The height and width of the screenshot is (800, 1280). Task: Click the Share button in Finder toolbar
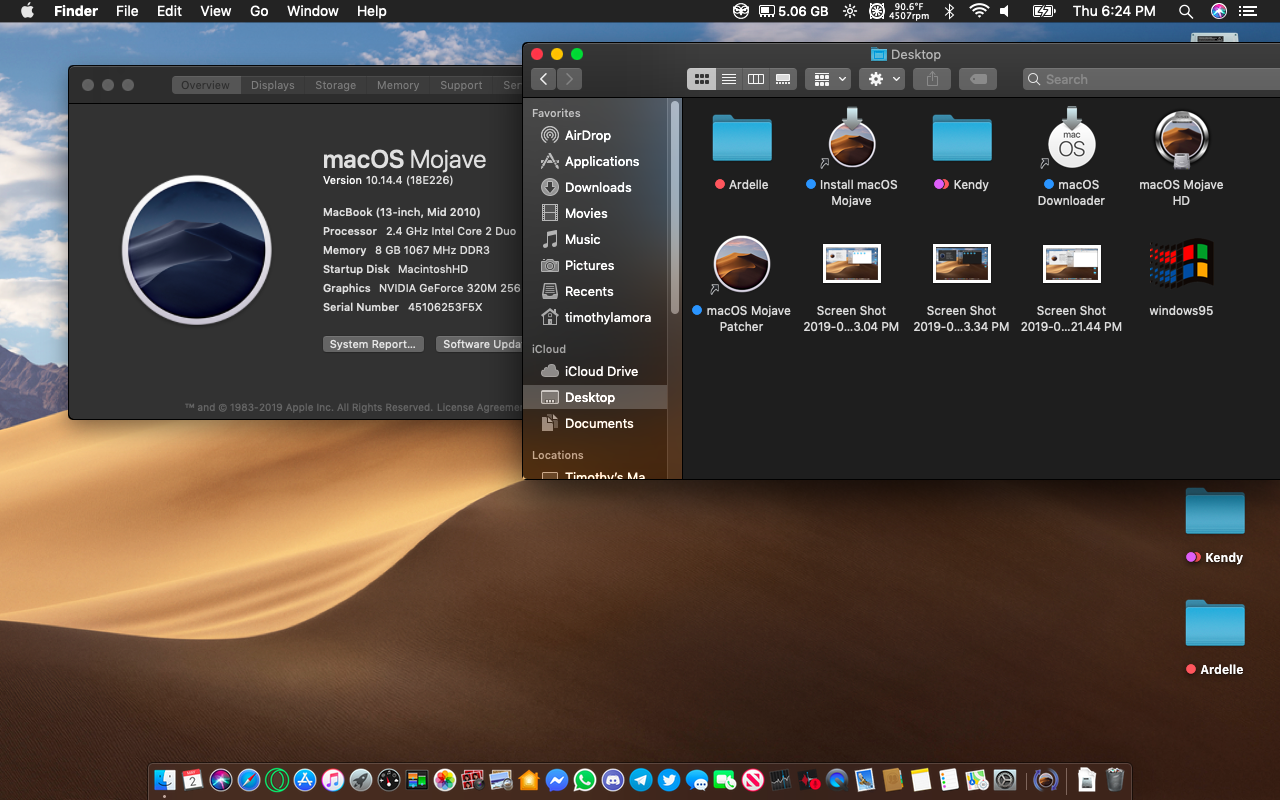pyautogui.click(x=932, y=79)
